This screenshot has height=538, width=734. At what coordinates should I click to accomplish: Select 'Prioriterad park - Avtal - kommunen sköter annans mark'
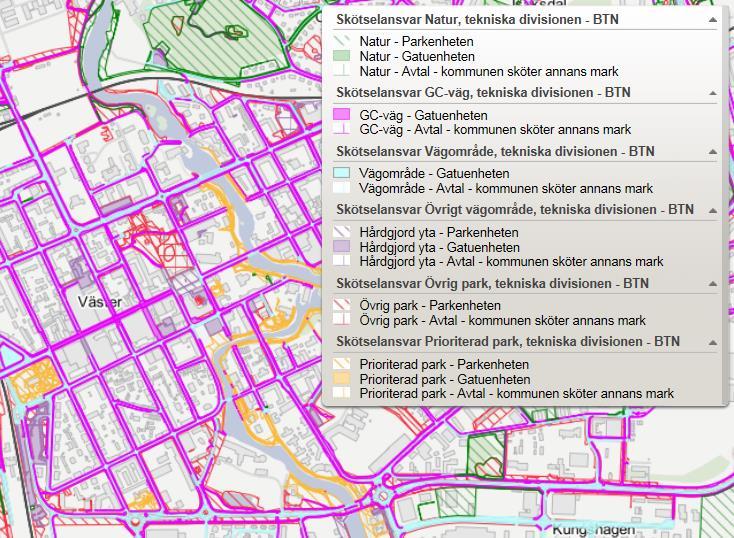[517, 393]
